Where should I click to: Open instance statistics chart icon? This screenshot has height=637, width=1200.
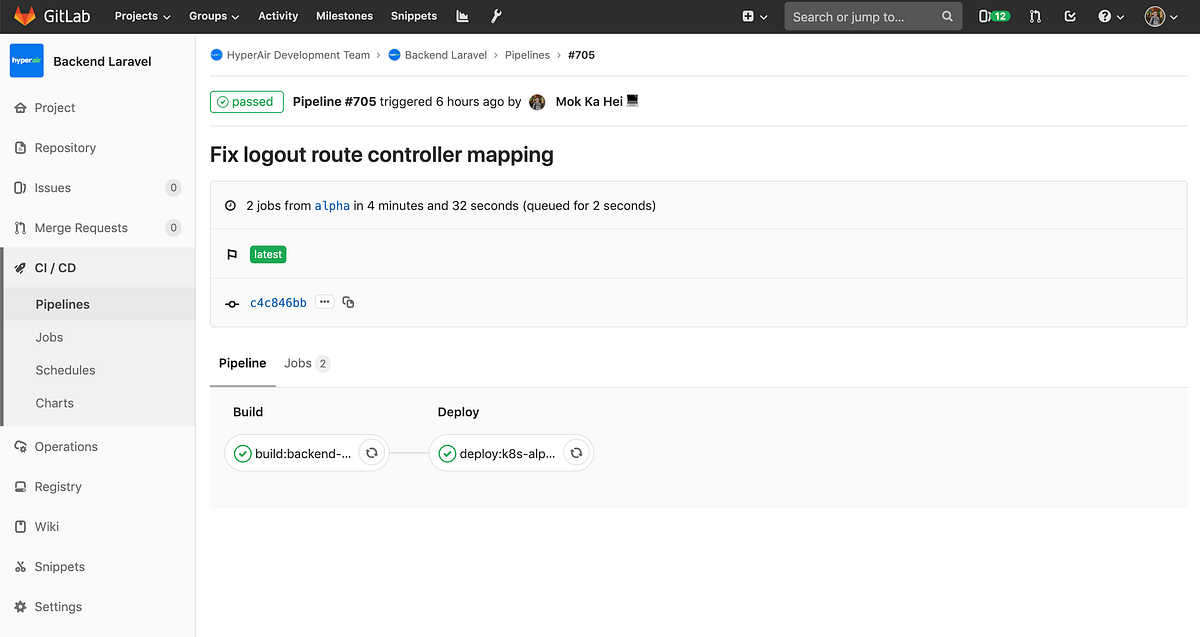pyautogui.click(x=462, y=16)
